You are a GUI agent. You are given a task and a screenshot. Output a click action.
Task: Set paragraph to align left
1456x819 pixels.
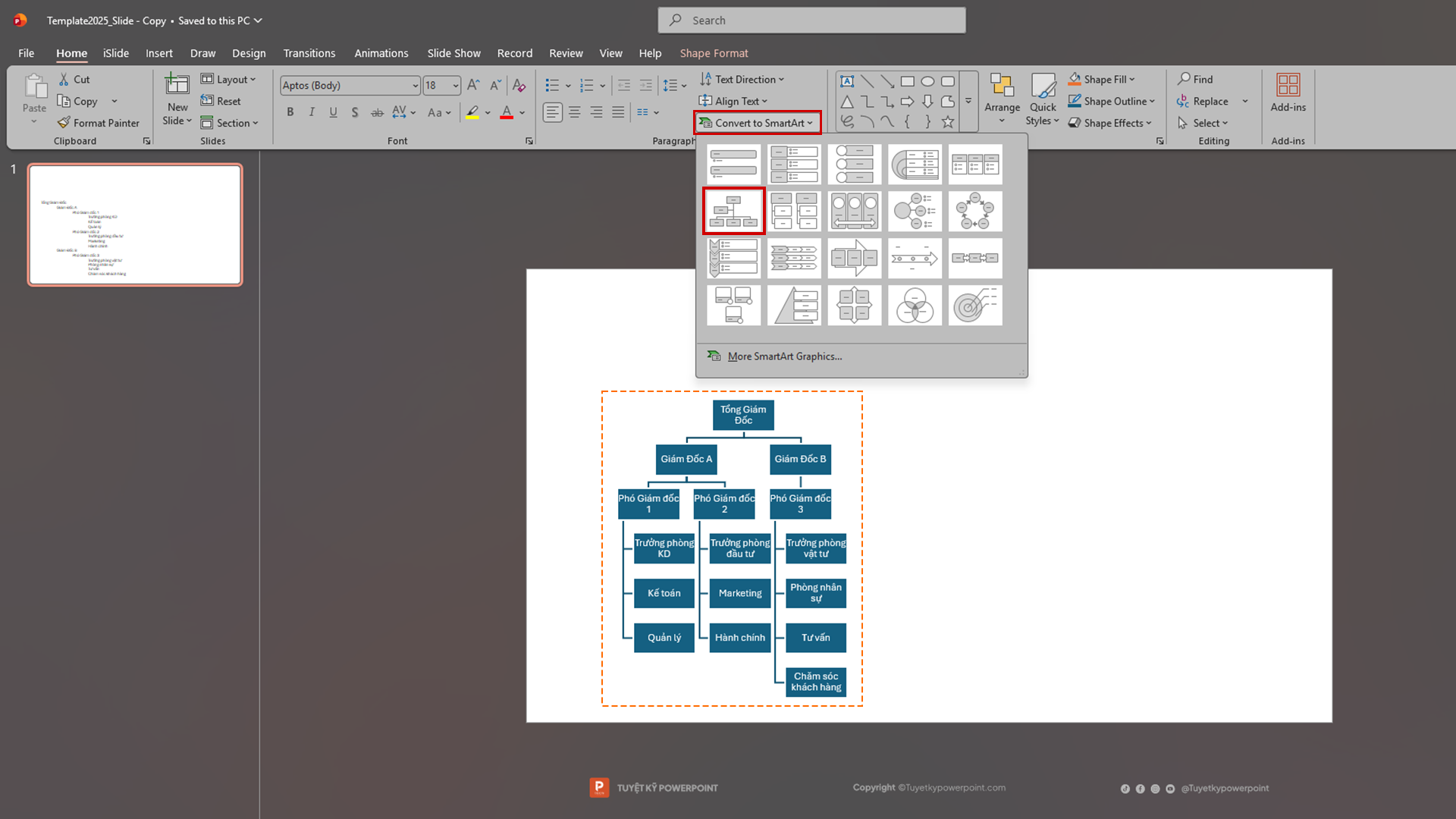tap(553, 112)
